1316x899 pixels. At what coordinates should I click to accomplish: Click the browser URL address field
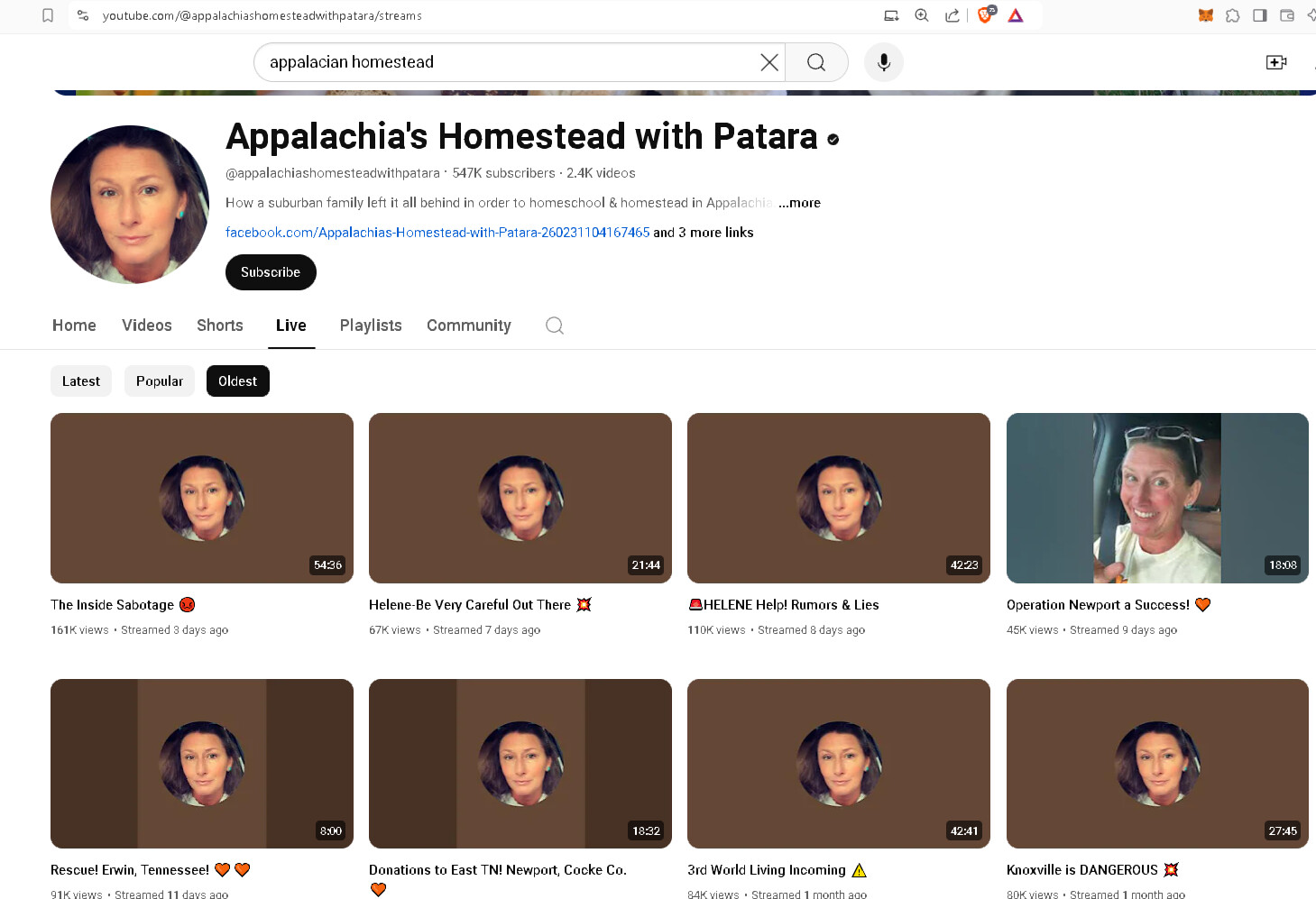click(x=487, y=15)
